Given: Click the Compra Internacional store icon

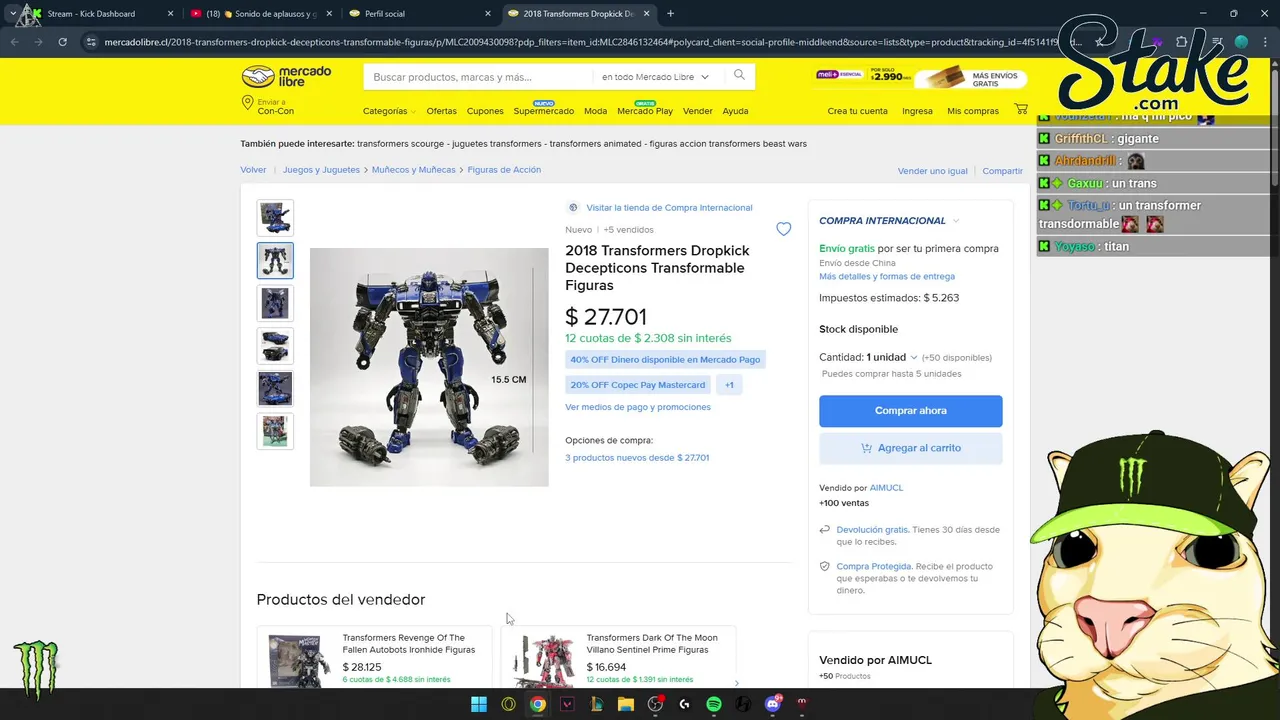Looking at the screenshot, I should pyautogui.click(x=573, y=207).
